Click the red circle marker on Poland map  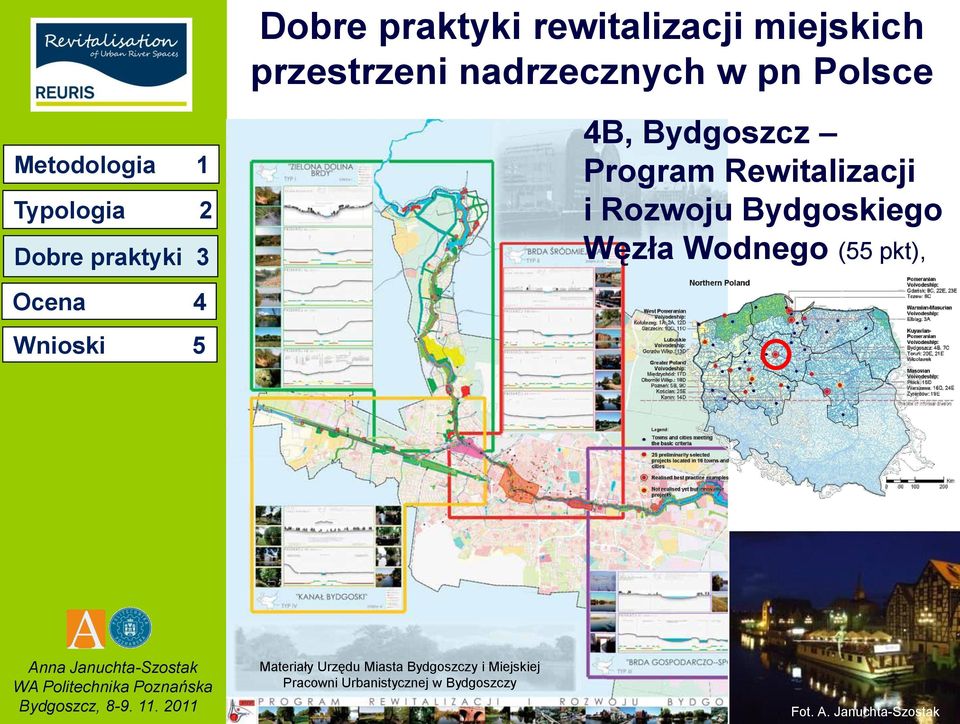click(776, 354)
